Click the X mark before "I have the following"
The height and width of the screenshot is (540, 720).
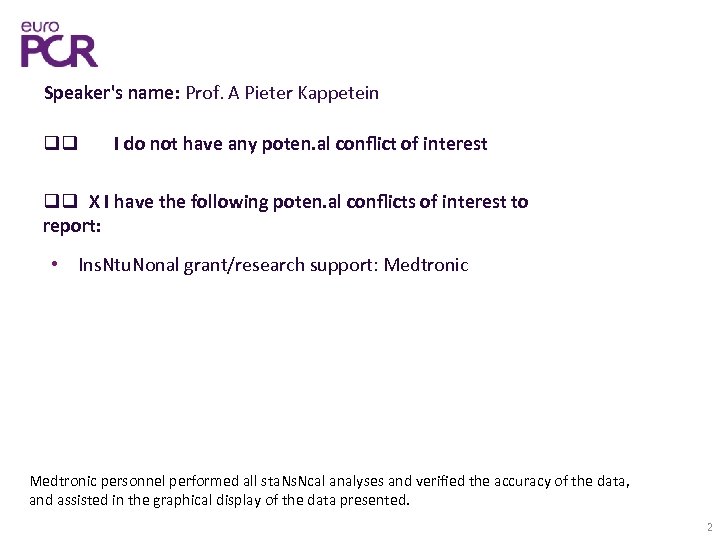pyautogui.click(x=93, y=202)
